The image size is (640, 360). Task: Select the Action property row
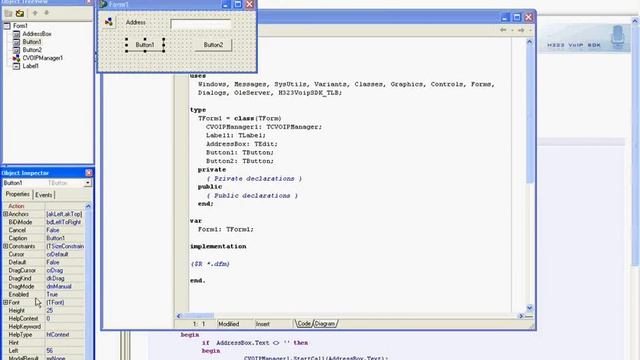[44, 206]
